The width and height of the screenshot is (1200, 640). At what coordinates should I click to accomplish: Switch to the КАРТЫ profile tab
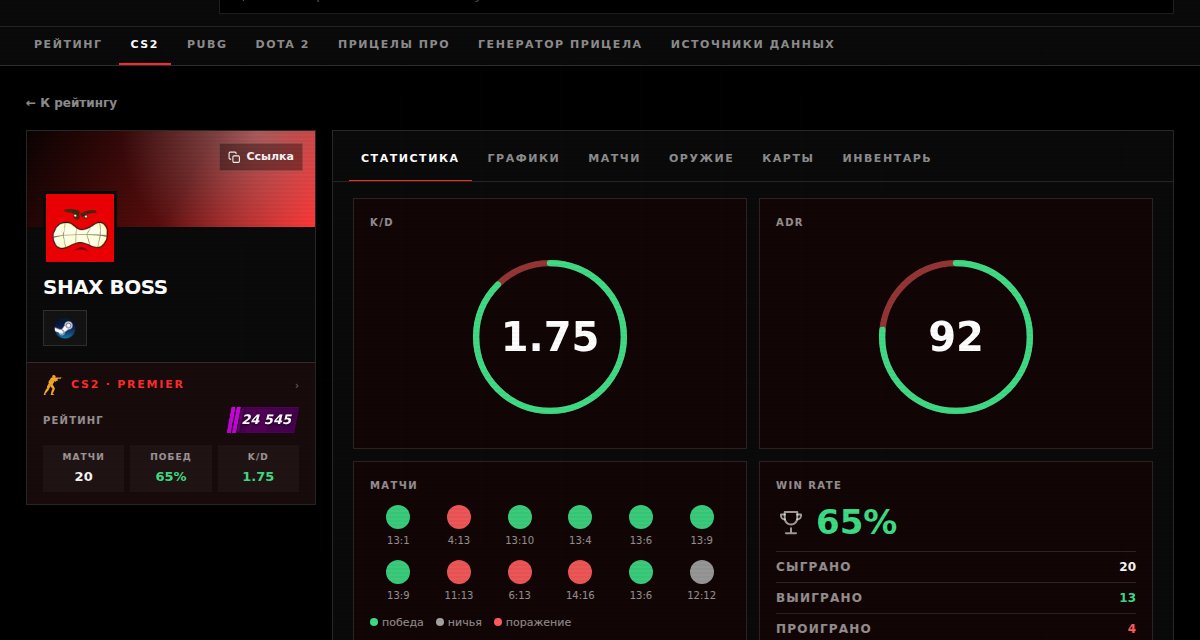[x=788, y=158]
